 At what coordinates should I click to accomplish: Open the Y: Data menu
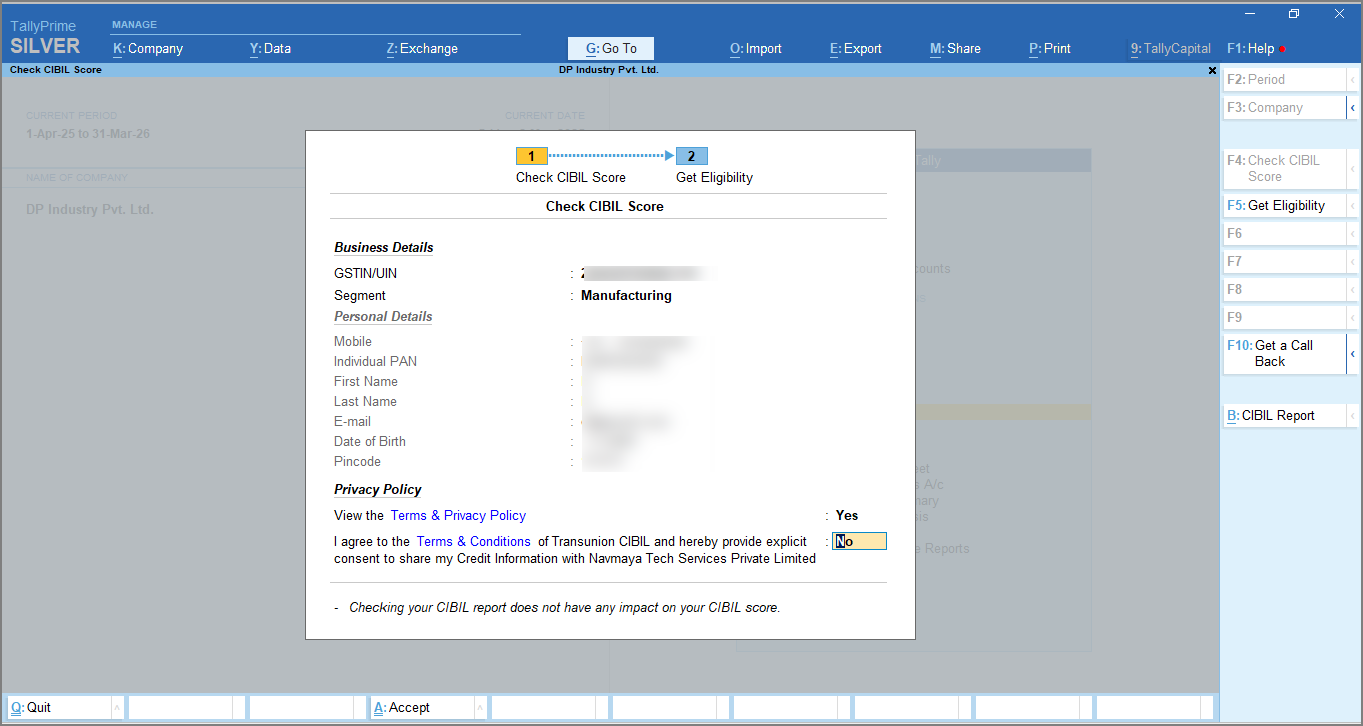click(x=270, y=48)
